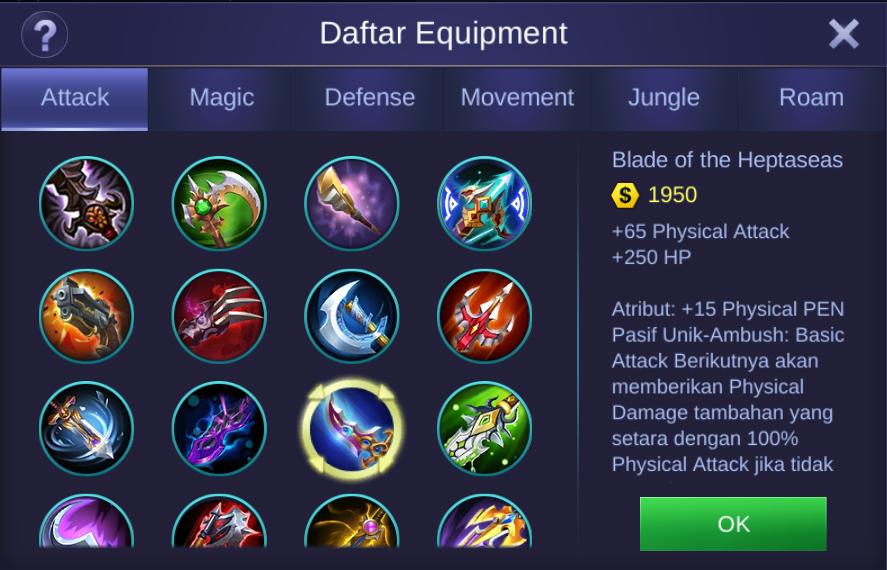Select the green scythe equipment icon
This screenshot has width=887, height=570.
[x=219, y=204]
